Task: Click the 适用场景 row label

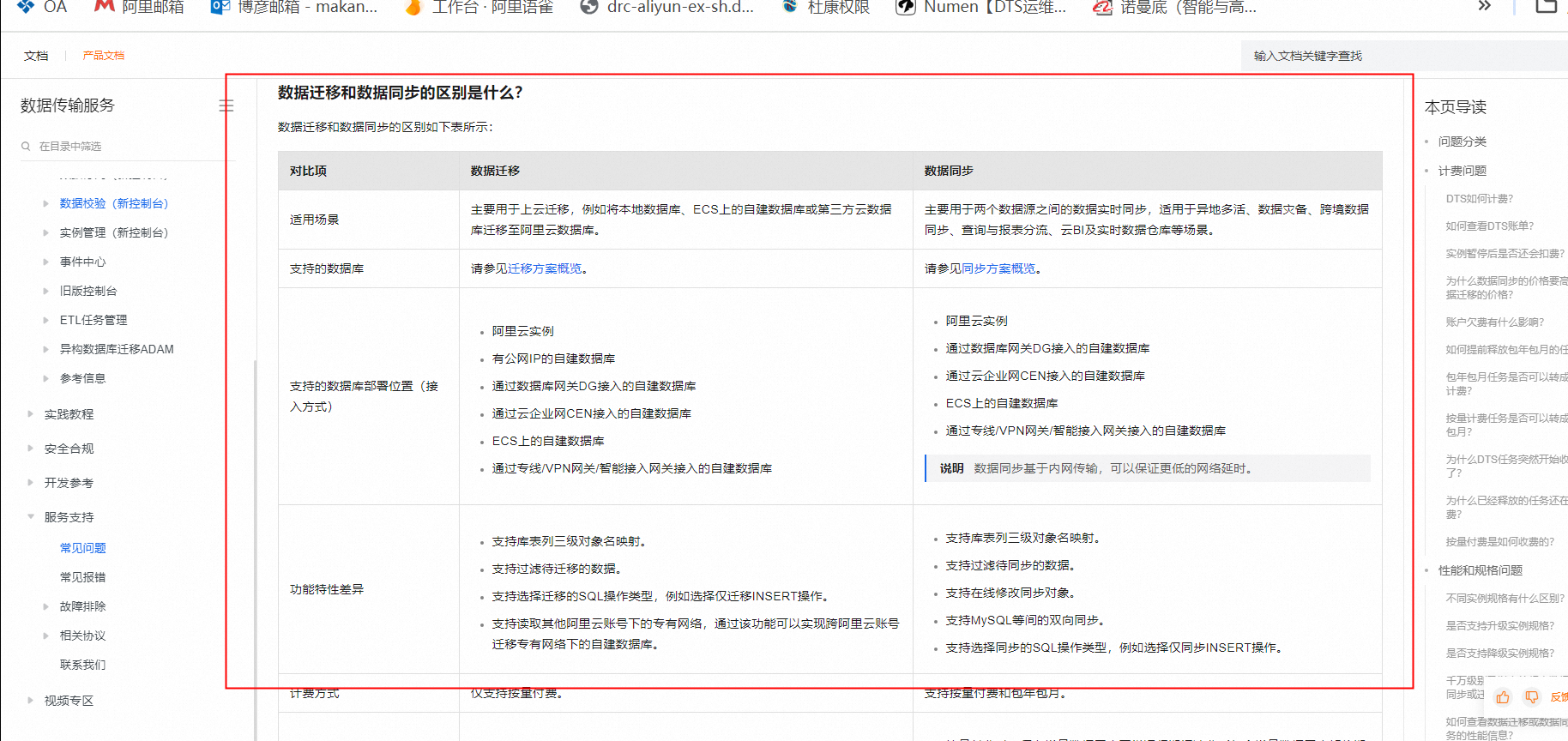Action: 314,220
